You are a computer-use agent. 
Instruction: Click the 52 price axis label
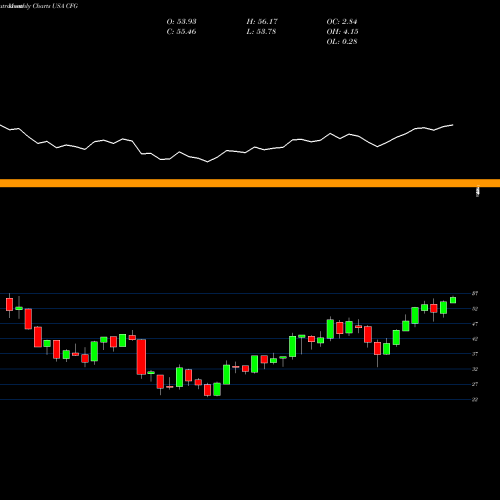[x=475, y=309]
